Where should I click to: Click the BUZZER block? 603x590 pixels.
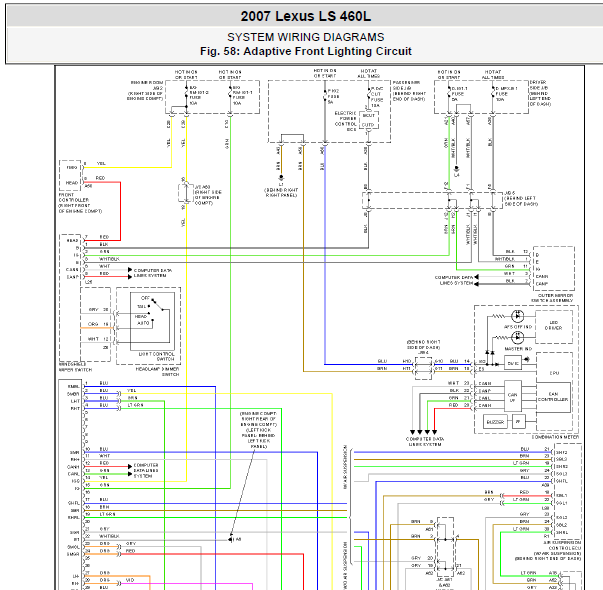[495, 422]
